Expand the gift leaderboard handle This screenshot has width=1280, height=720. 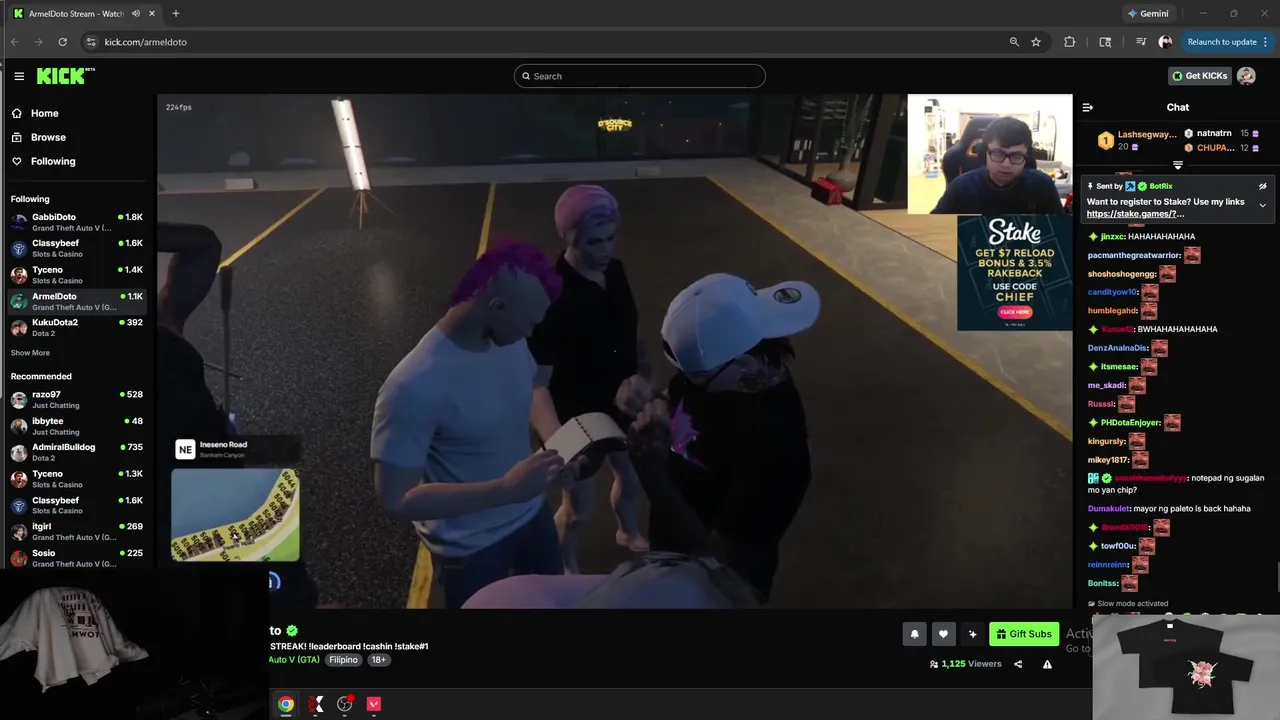pos(1177,166)
